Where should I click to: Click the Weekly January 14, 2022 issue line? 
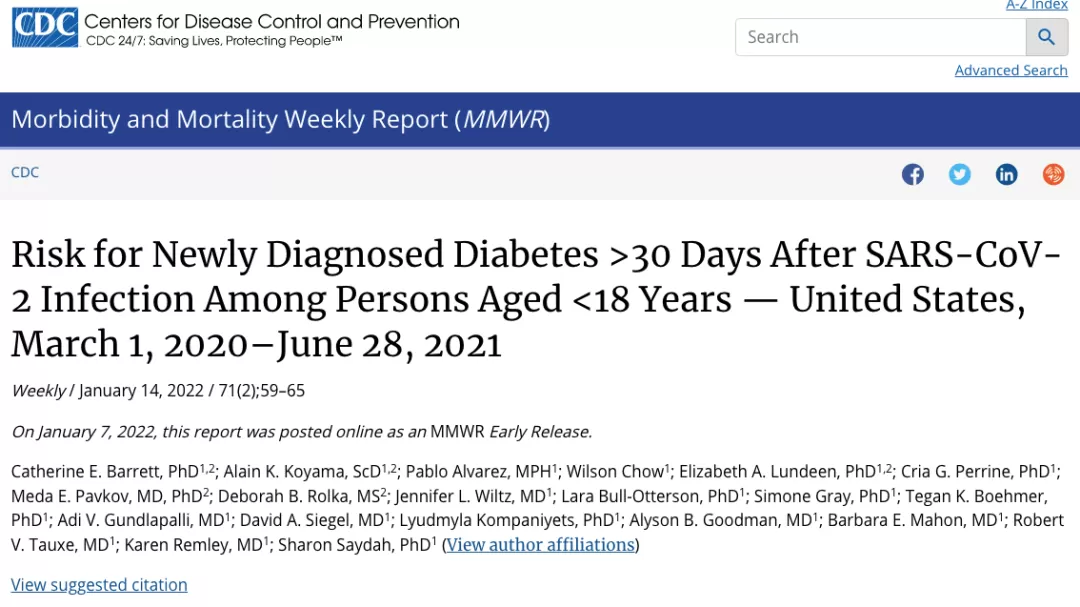pyautogui.click(x=158, y=391)
